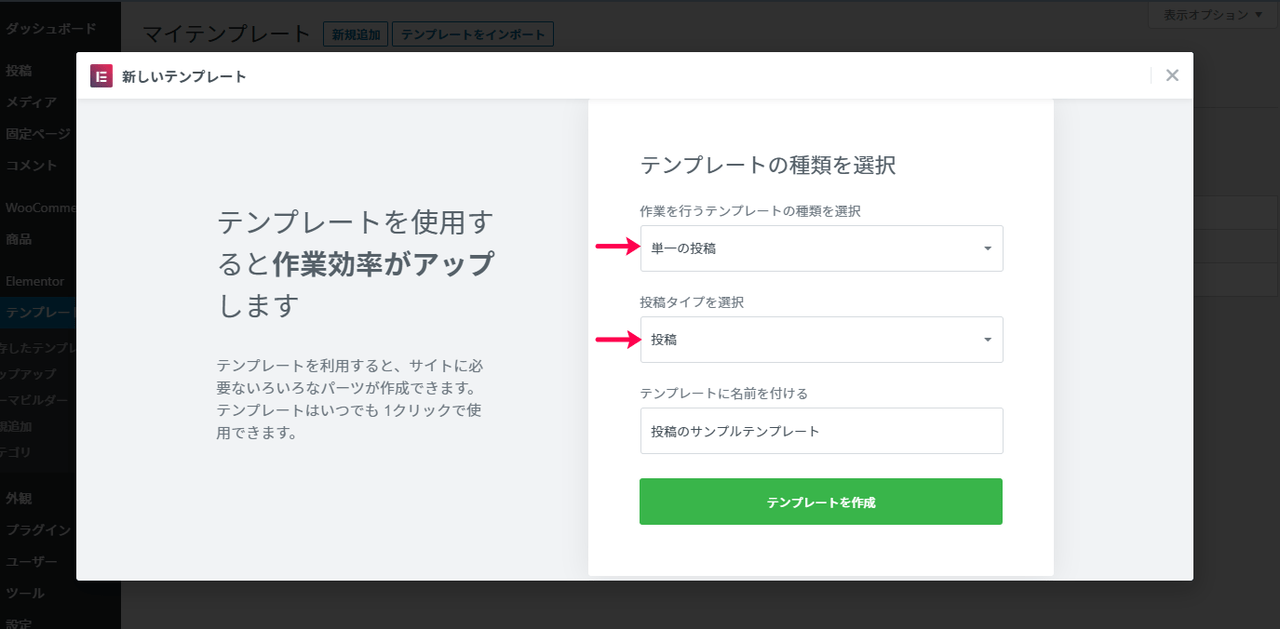Open 投稿 in the WordPress sidebar

(x=19, y=71)
